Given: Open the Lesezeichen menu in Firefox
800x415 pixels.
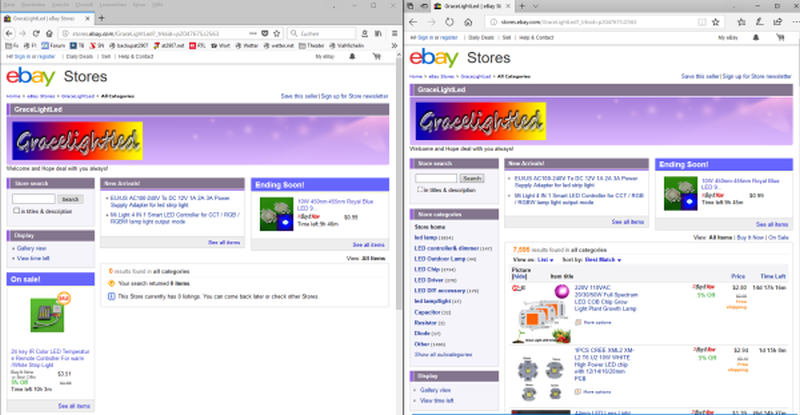Looking at the screenshot, I should (113, 5).
